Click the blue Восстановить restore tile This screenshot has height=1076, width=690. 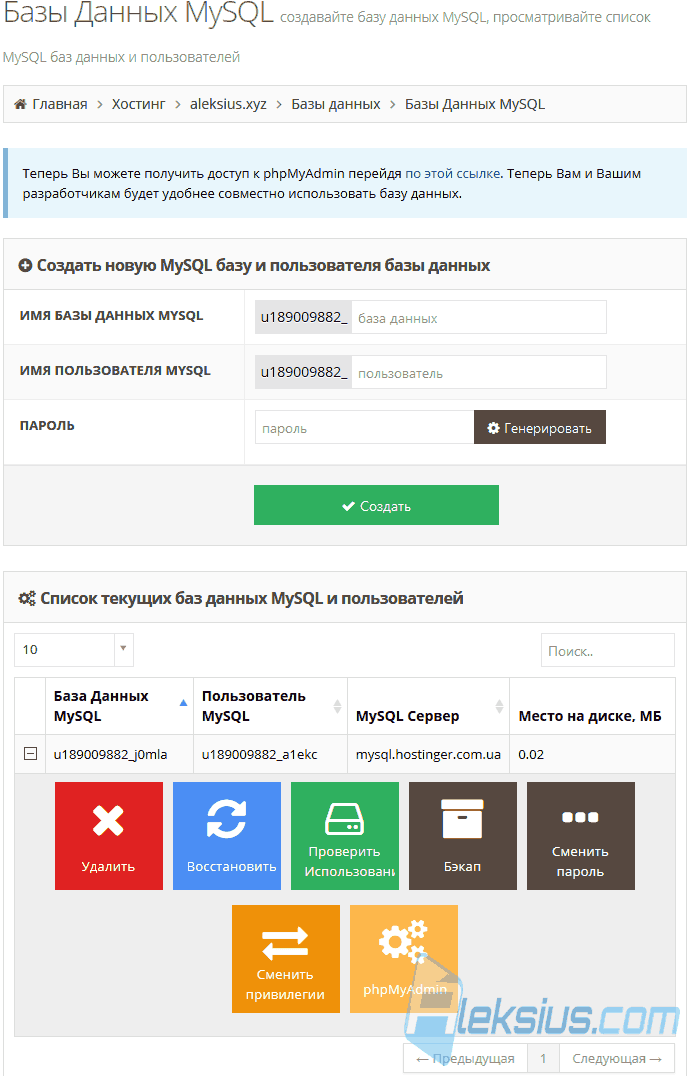click(x=226, y=835)
